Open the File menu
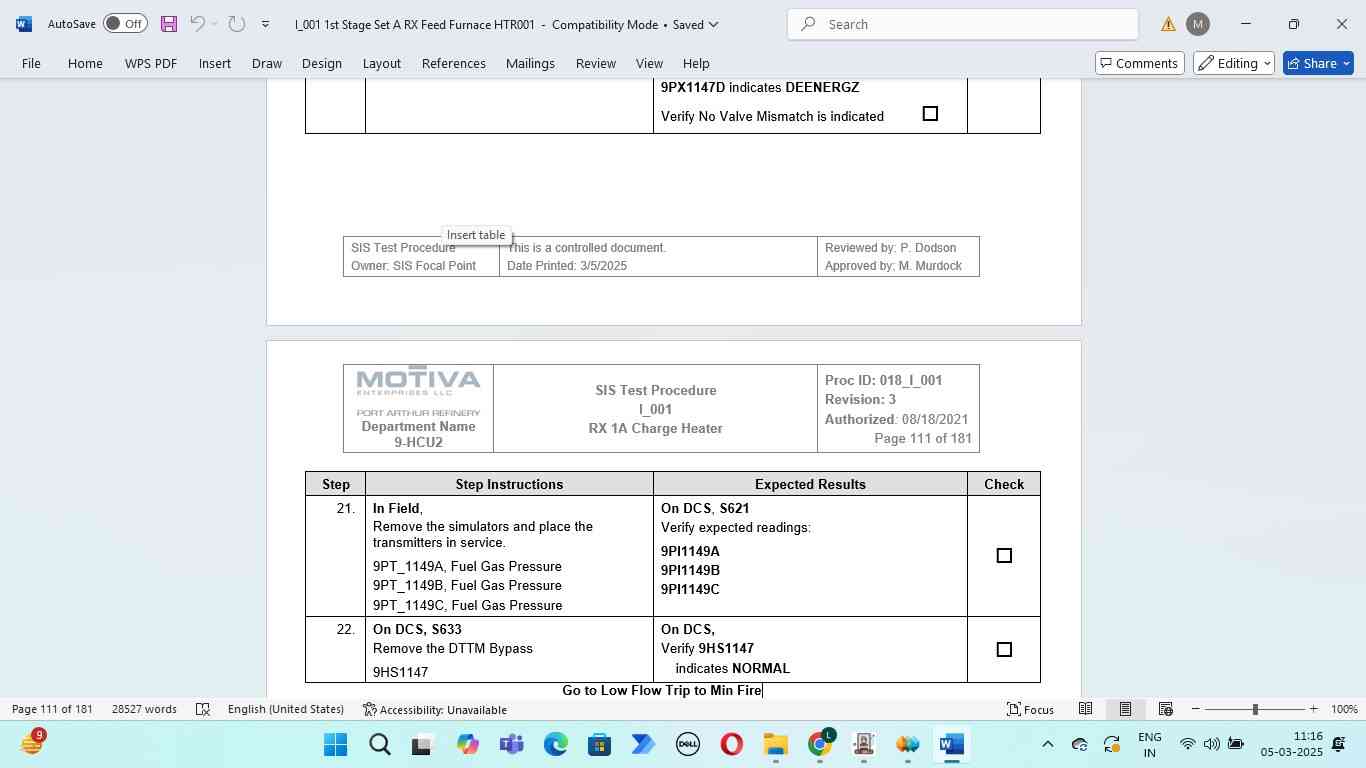 click(31, 63)
